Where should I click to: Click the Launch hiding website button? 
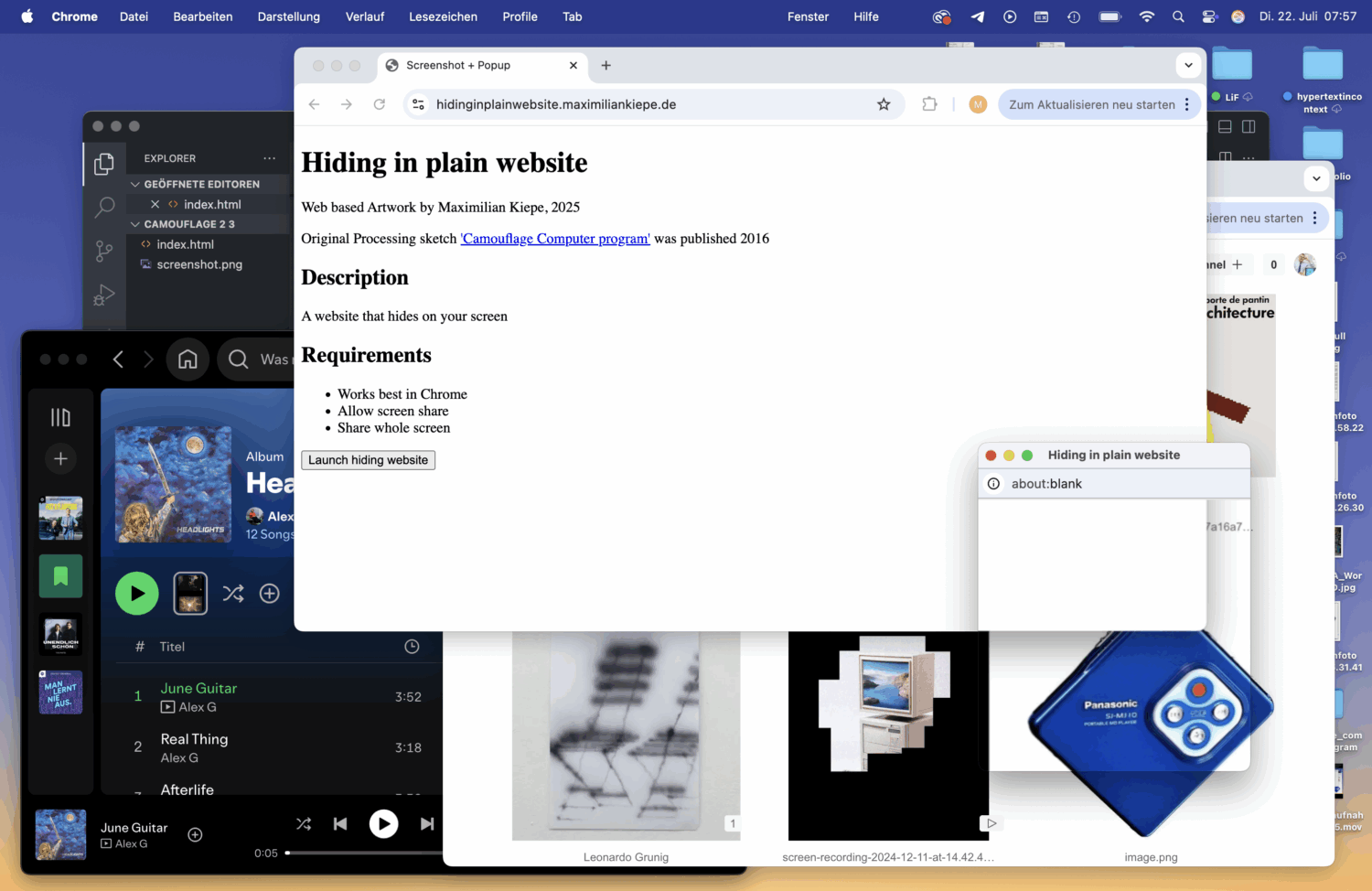point(368,460)
